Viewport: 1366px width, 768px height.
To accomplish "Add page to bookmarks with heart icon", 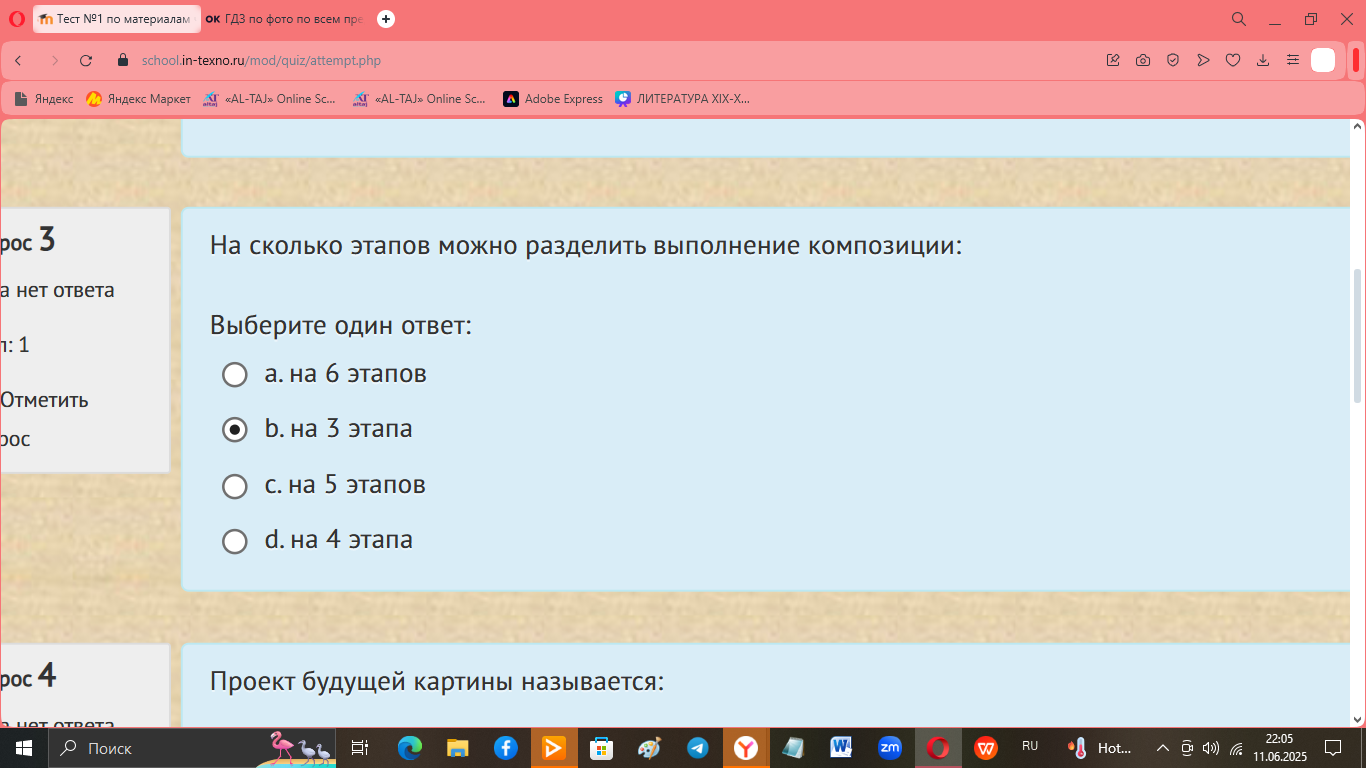I will [1233, 61].
